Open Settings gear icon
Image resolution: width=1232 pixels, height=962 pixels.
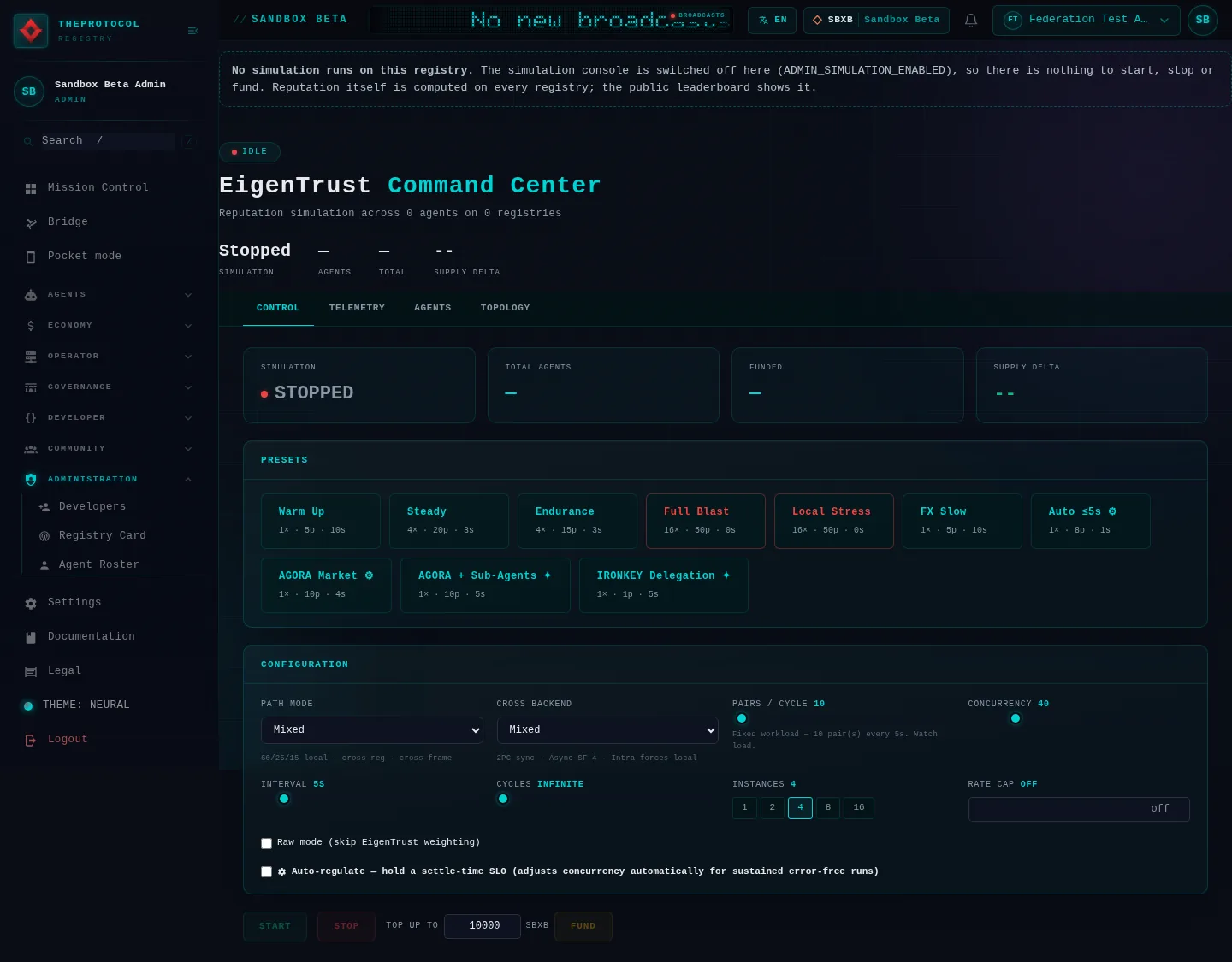(31, 603)
